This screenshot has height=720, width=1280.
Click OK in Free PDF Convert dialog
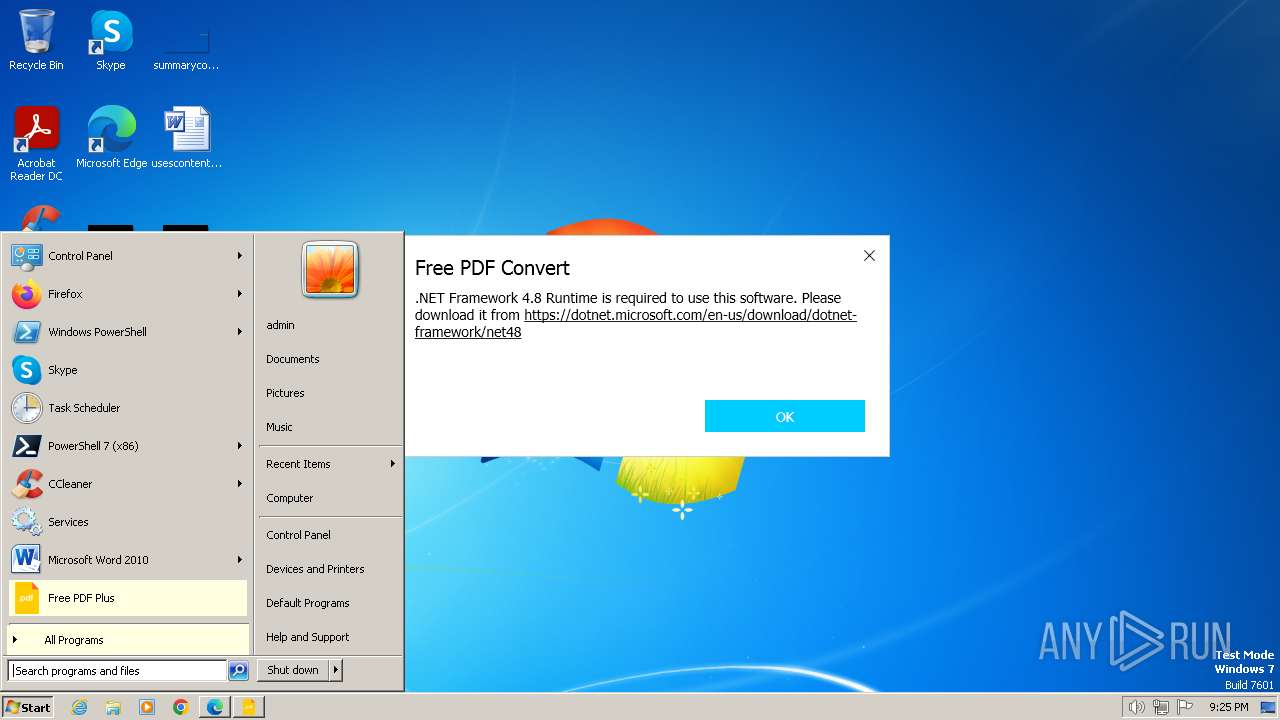[x=785, y=416]
